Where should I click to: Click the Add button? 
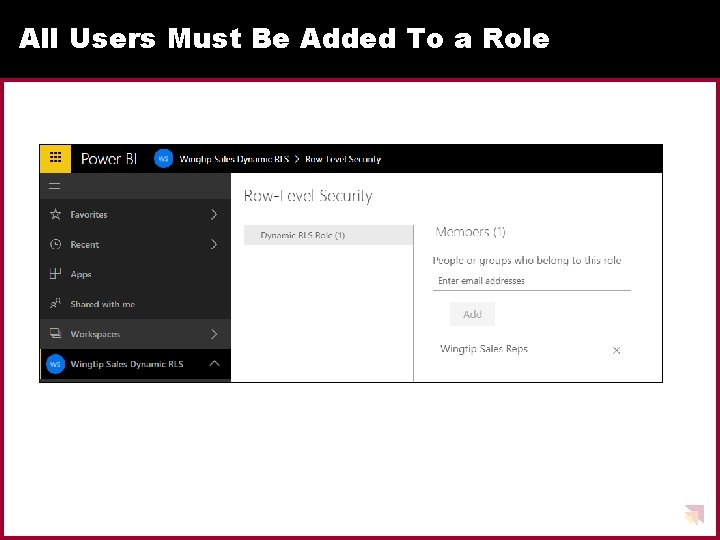click(x=472, y=314)
